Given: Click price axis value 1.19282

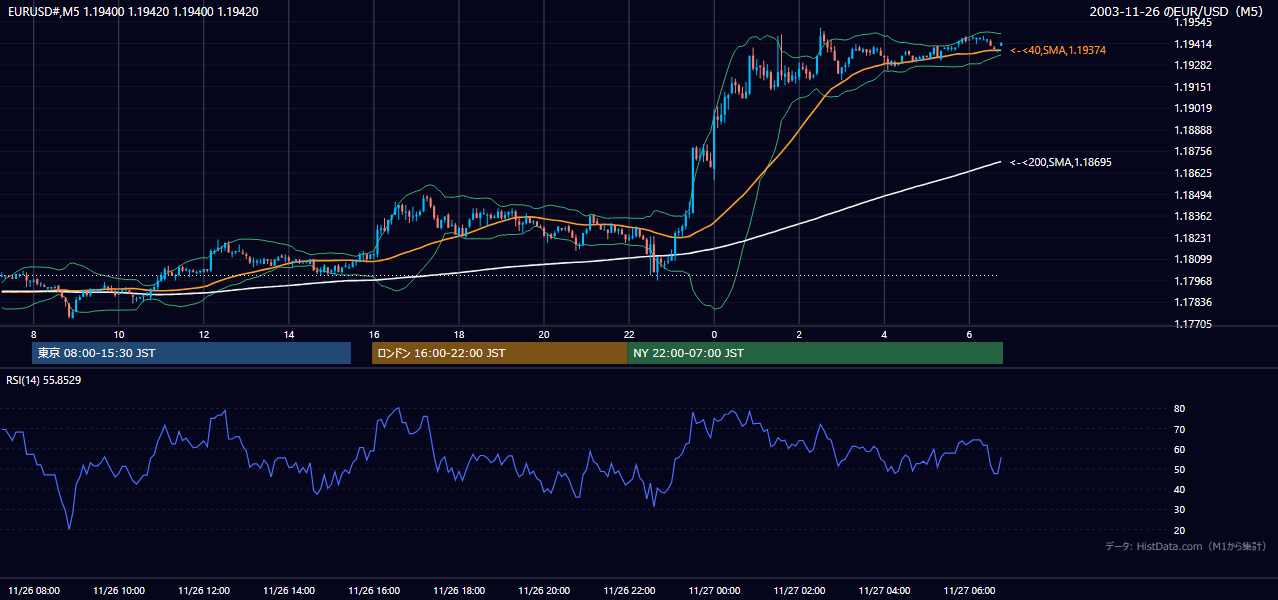Looking at the screenshot, I should [x=1193, y=65].
